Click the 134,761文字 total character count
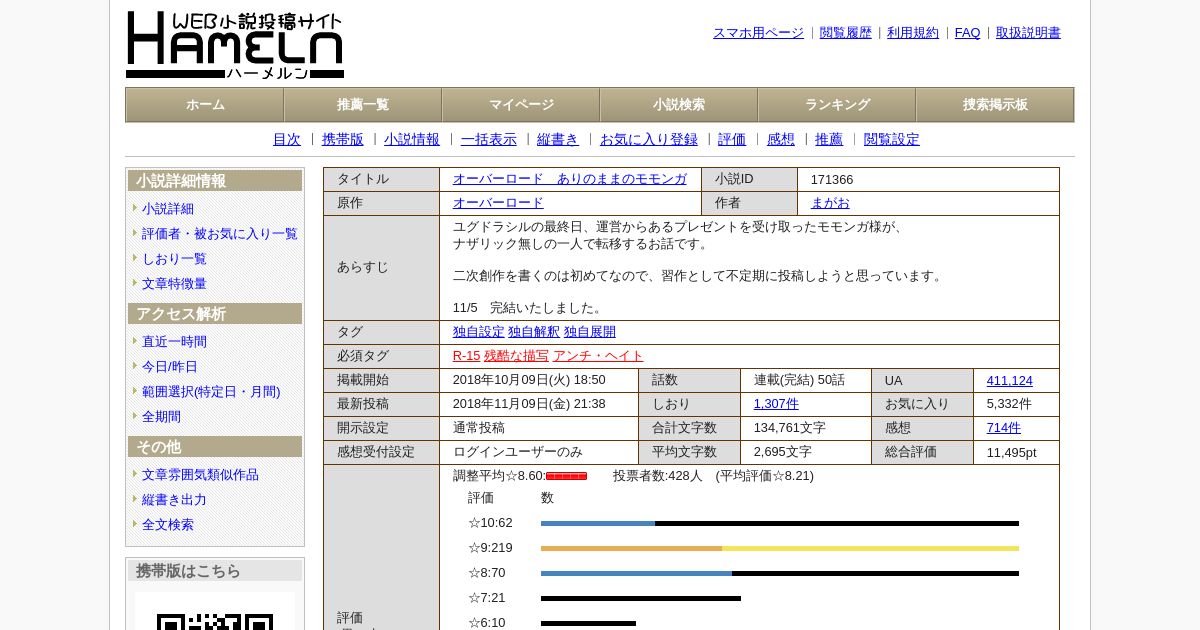This screenshot has height=630, width=1200. click(790, 428)
